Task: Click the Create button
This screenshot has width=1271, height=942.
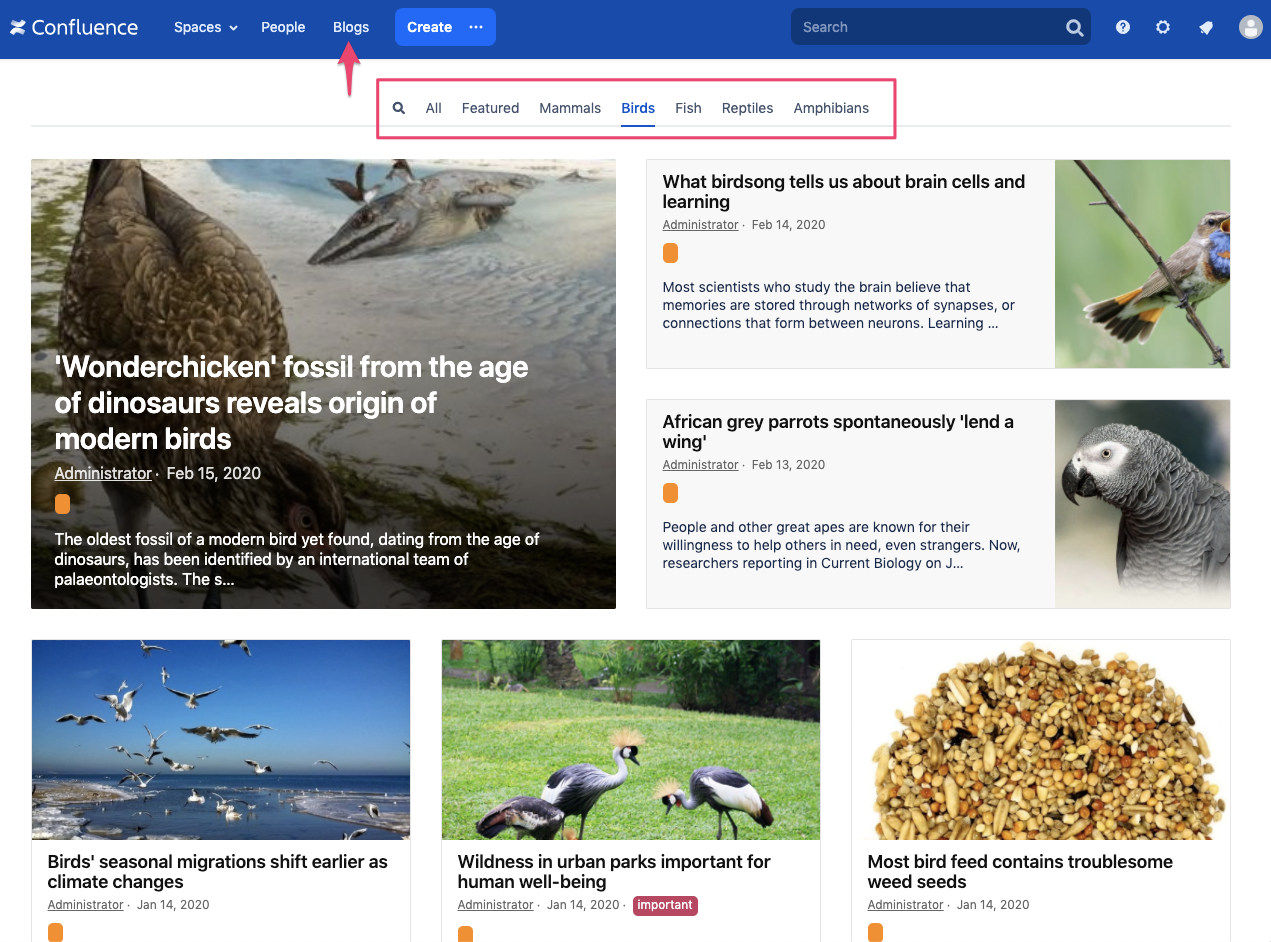Action: click(430, 27)
